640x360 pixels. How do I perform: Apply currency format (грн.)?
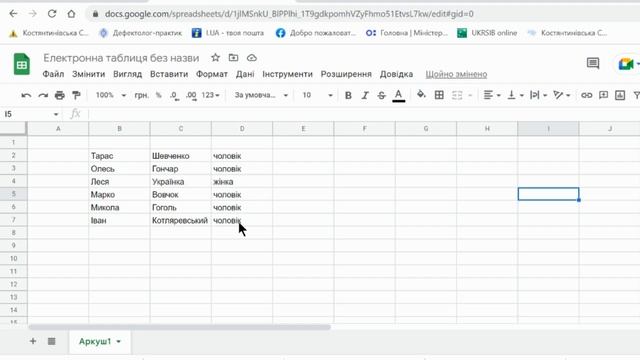point(142,96)
